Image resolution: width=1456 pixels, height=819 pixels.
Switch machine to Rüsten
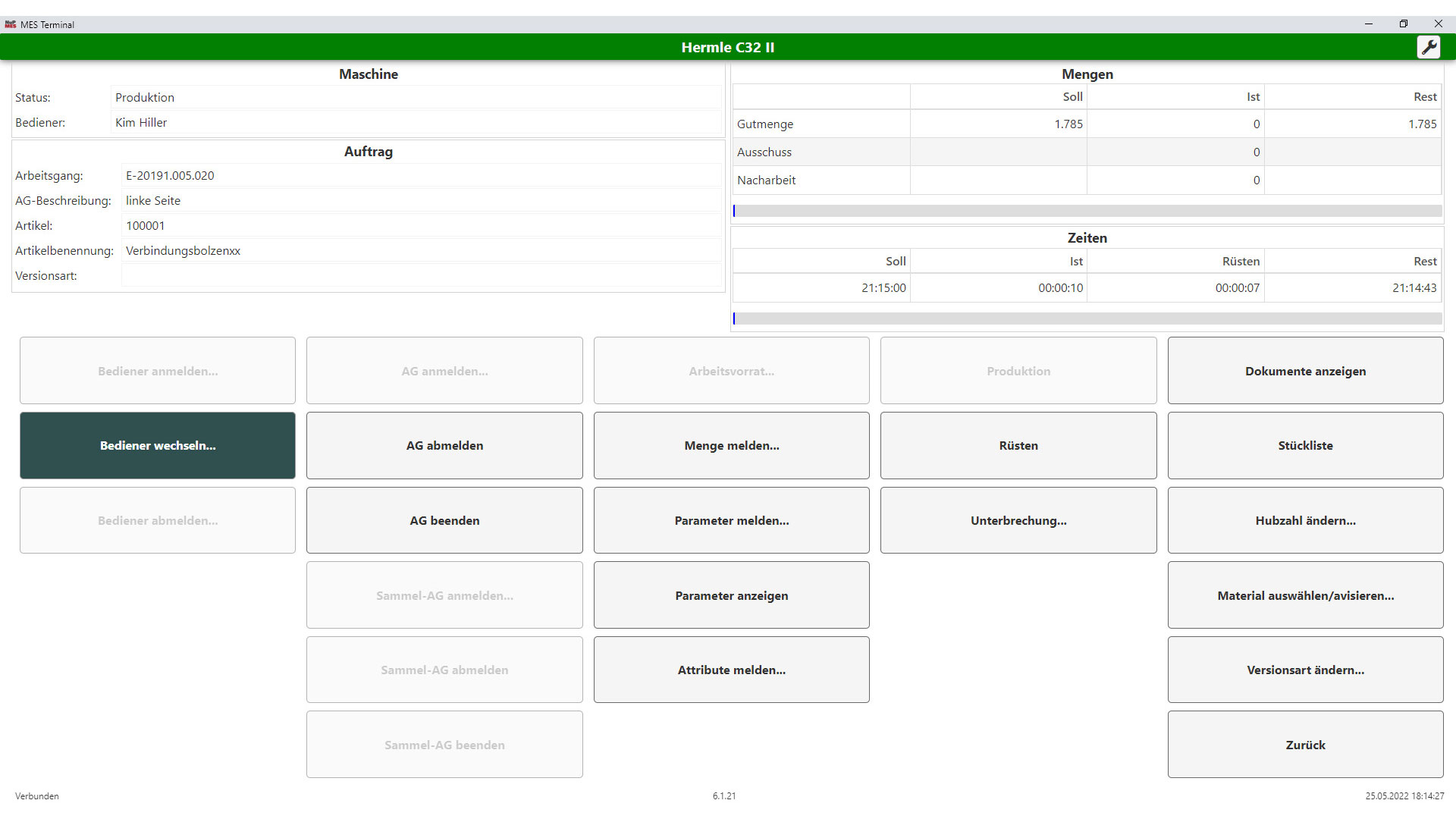1018,446
